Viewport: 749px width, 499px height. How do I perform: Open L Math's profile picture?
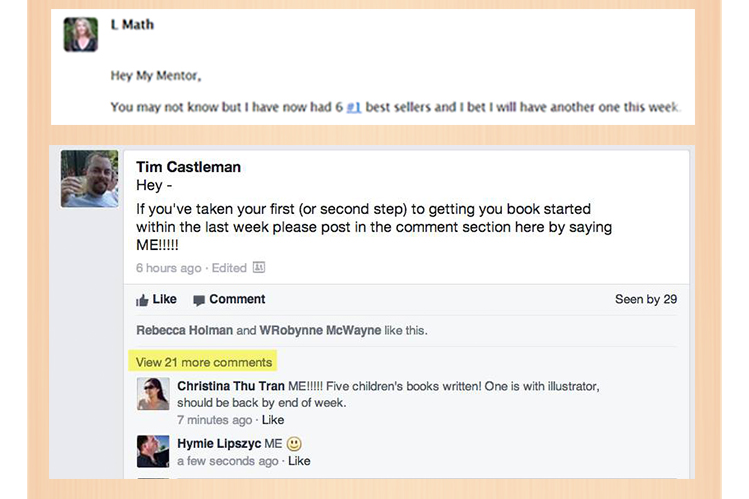point(81,35)
